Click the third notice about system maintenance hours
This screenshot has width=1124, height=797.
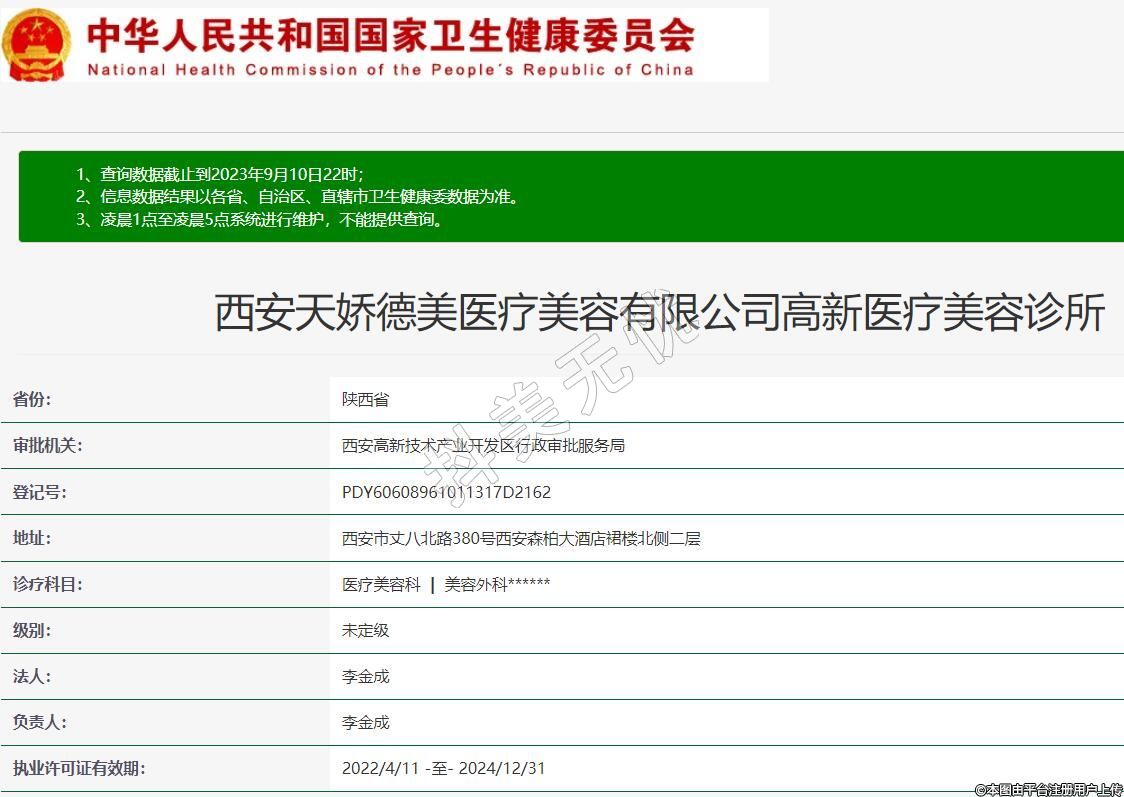pos(259,220)
